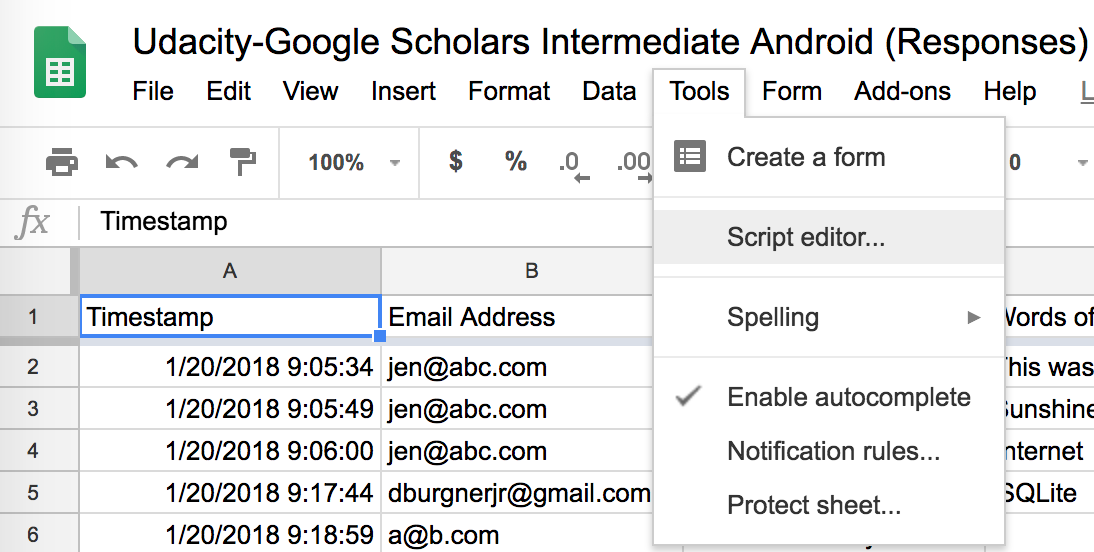Select Create a form menu entry
The width and height of the screenshot is (1094, 552).
point(806,157)
